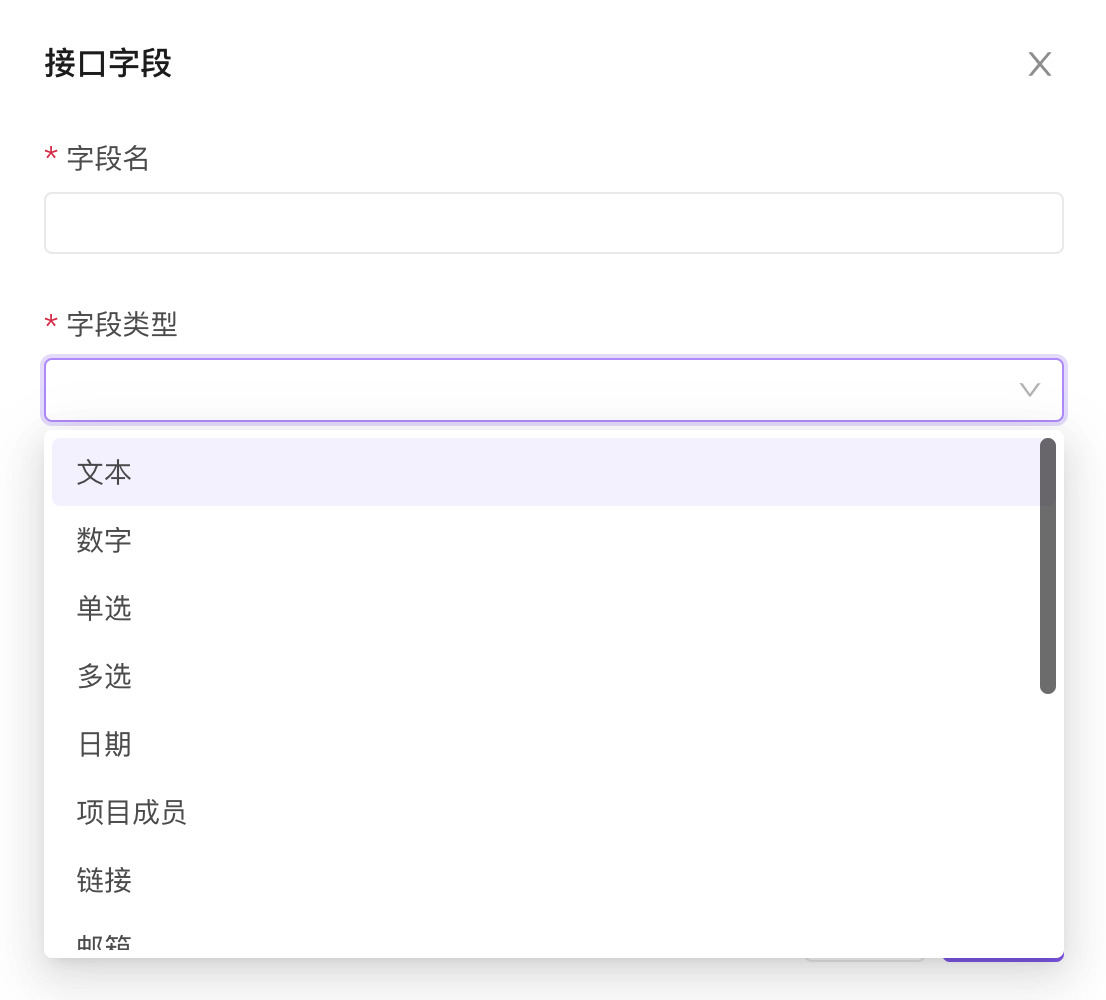This screenshot has height=1000, width=1106.
Task: Select 项目成员 from the options
Action: pos(131,813)
